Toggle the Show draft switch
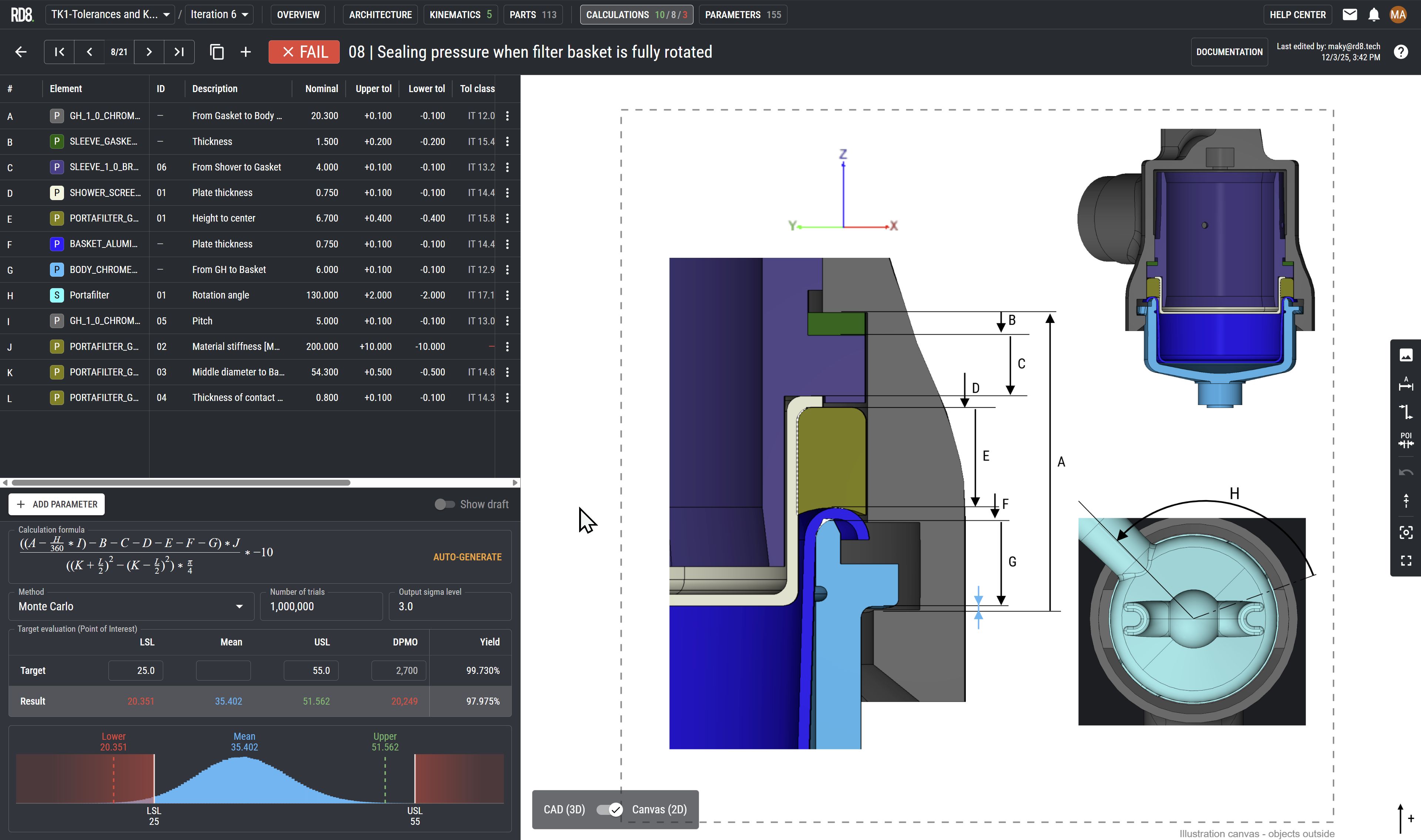 tap(444, 505)
